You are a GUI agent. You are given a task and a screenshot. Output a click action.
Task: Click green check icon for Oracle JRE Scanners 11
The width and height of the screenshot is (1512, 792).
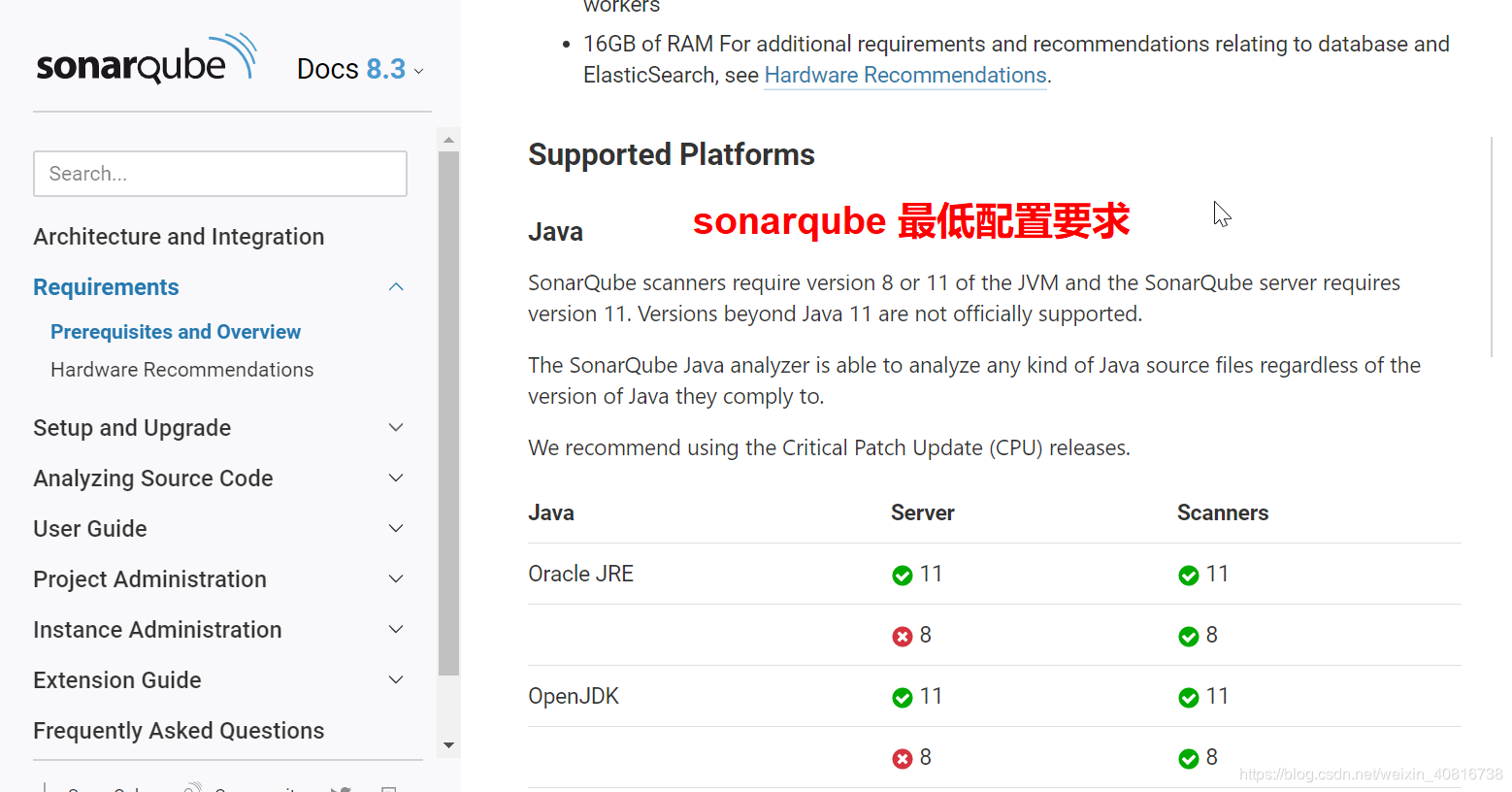1189,576
